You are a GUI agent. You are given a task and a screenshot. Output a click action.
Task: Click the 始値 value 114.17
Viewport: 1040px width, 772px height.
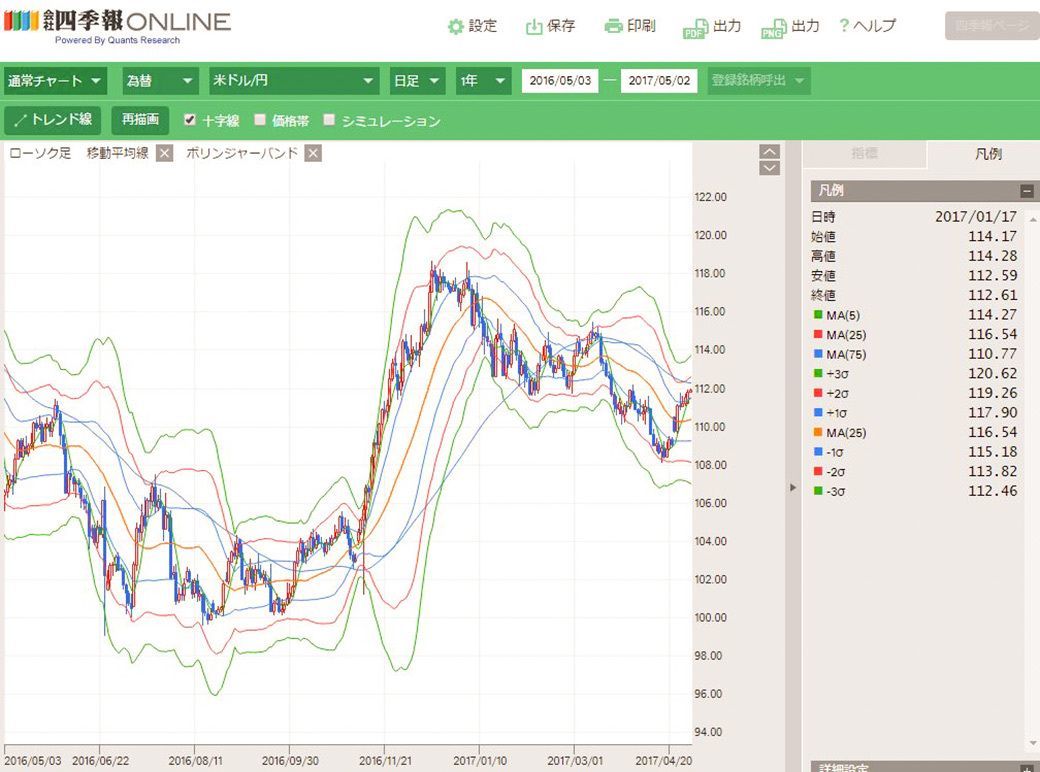992,236
